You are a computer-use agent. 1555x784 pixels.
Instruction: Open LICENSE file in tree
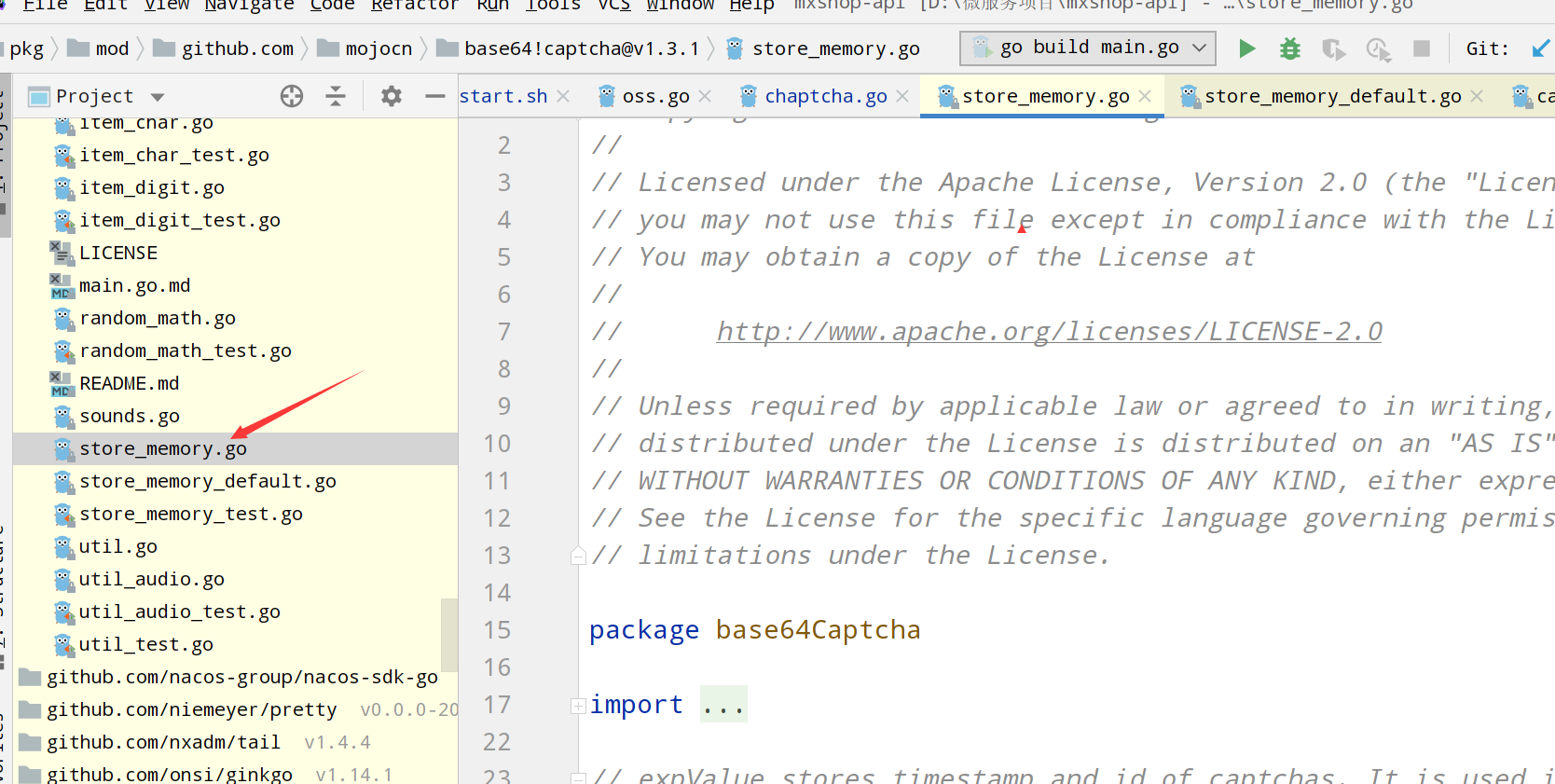118,253
